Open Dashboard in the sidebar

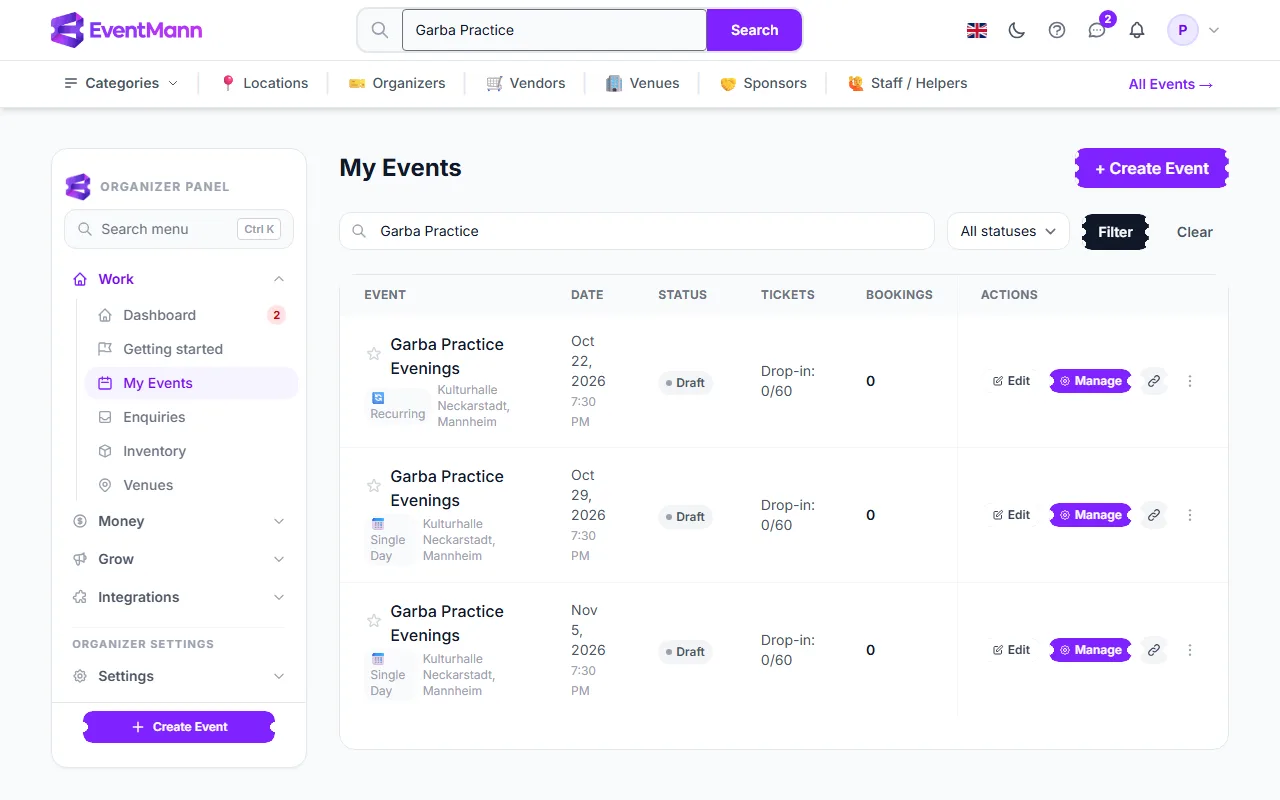point(191,315)
